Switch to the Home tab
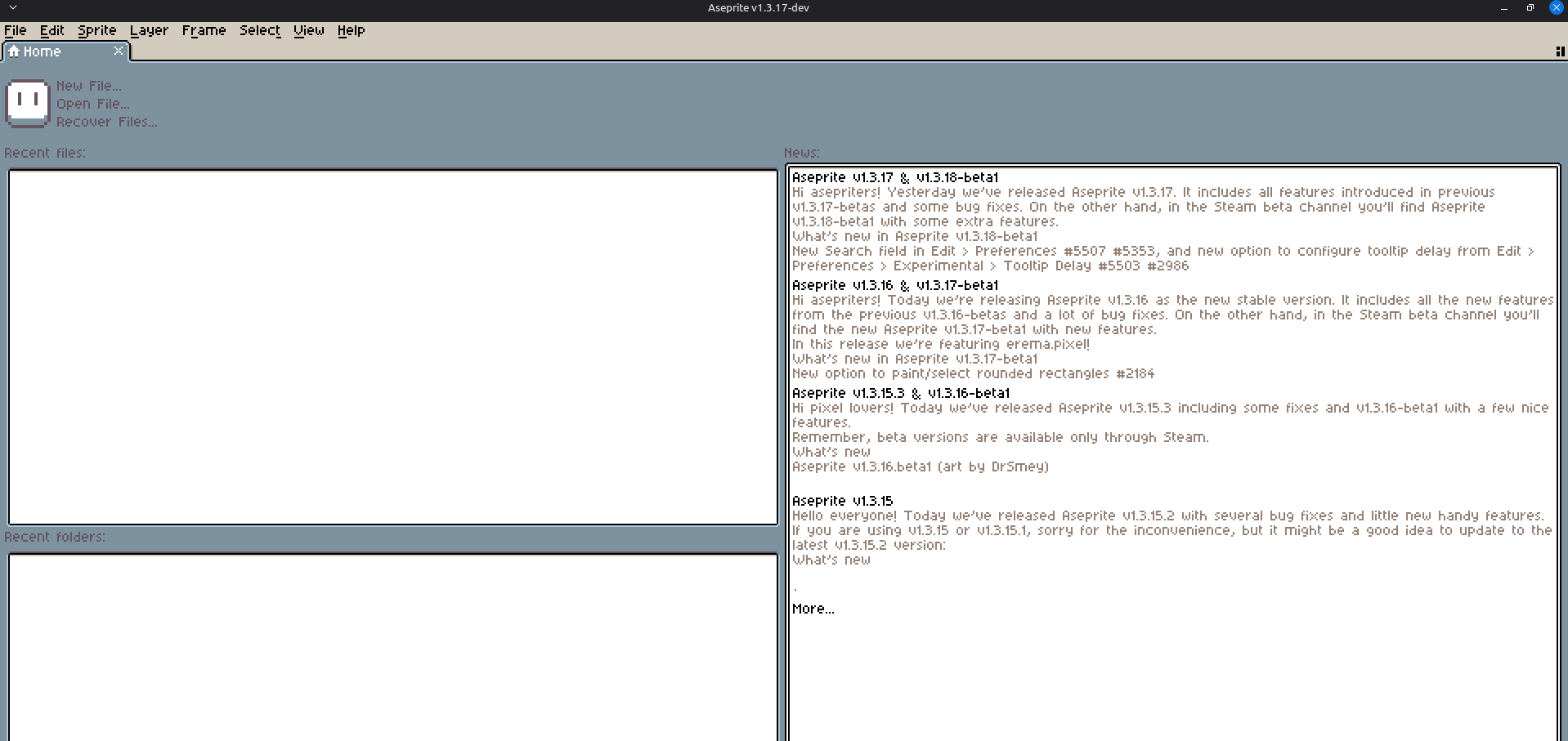The height and width of the screenshot is (741, 1568). pos(43,51)
